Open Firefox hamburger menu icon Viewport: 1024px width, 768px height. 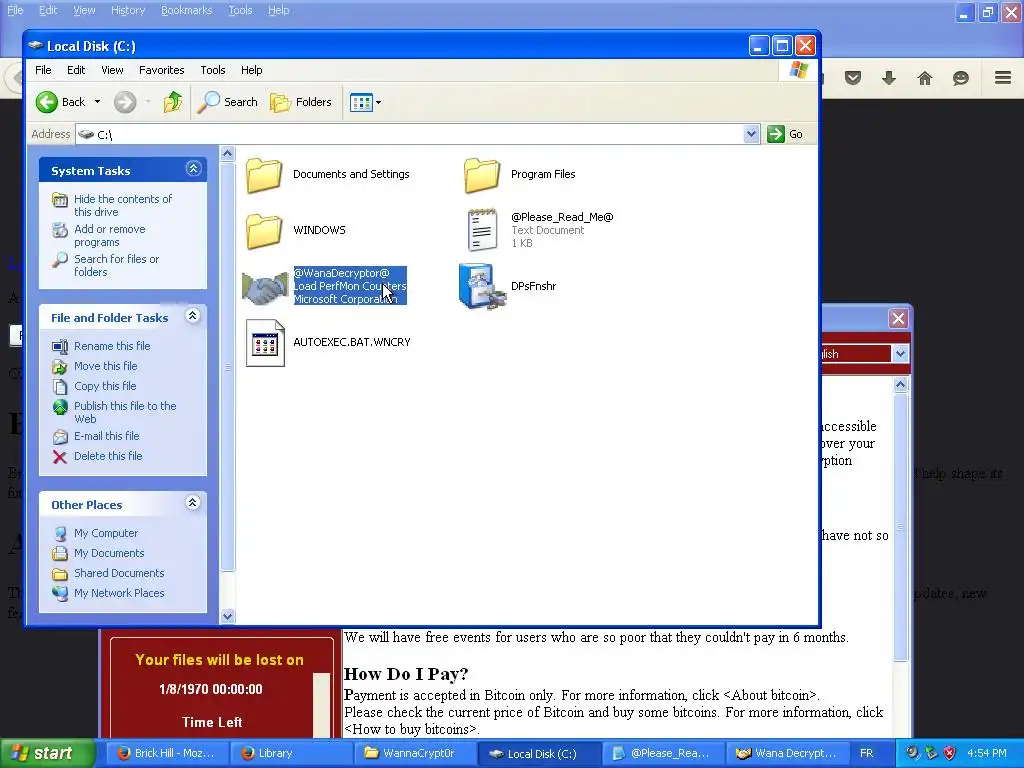[x=1003, y=78]
